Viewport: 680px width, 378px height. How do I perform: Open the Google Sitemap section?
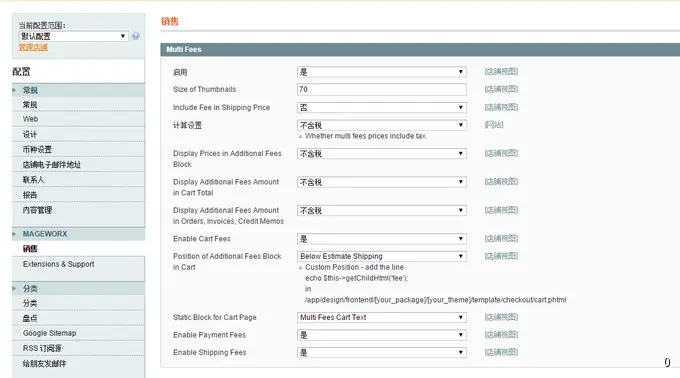click(78, 333)
